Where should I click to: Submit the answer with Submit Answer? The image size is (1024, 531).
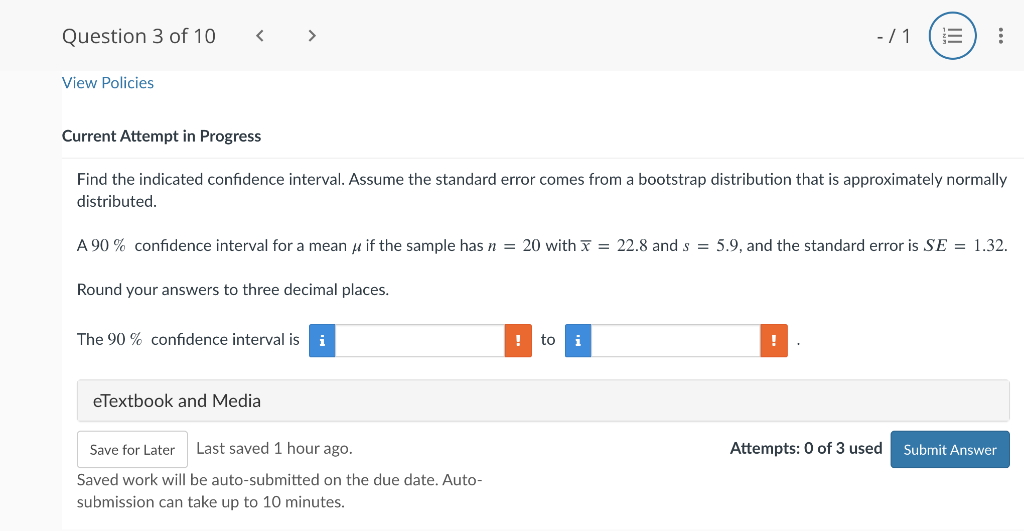pyautogui.click(x=949, y=450)
